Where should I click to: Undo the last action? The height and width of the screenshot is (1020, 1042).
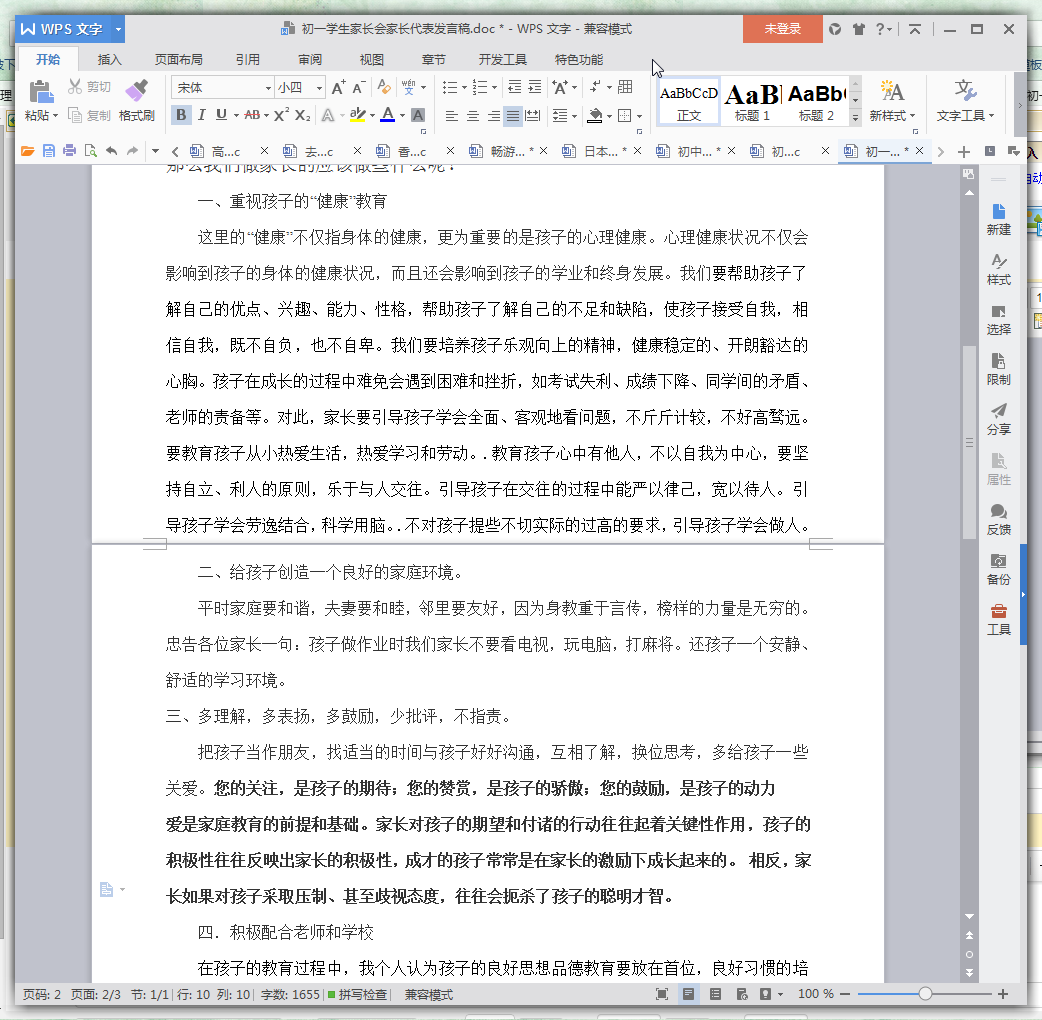(112, 151)
